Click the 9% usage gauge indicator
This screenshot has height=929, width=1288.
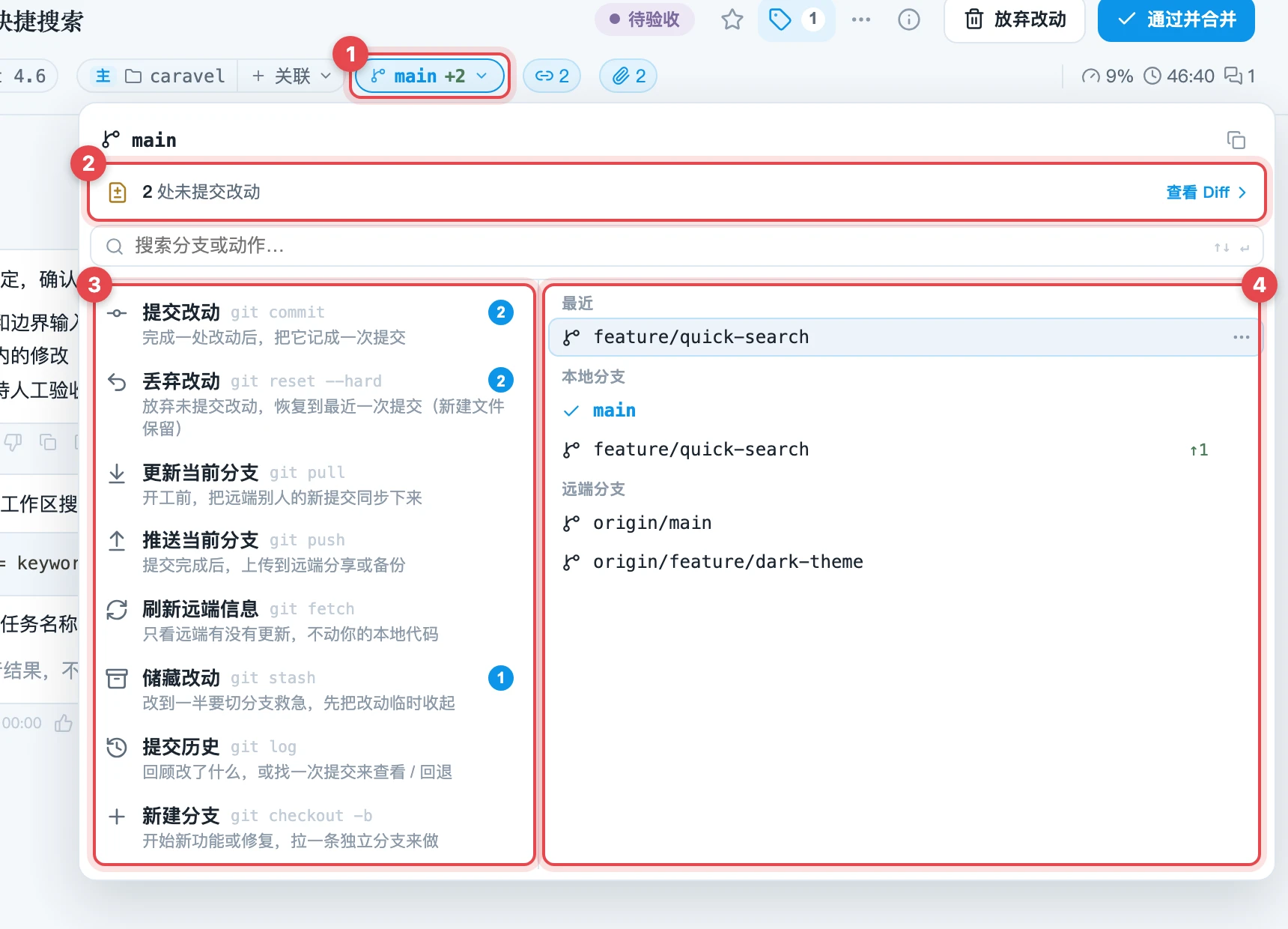pos(1108,76)
